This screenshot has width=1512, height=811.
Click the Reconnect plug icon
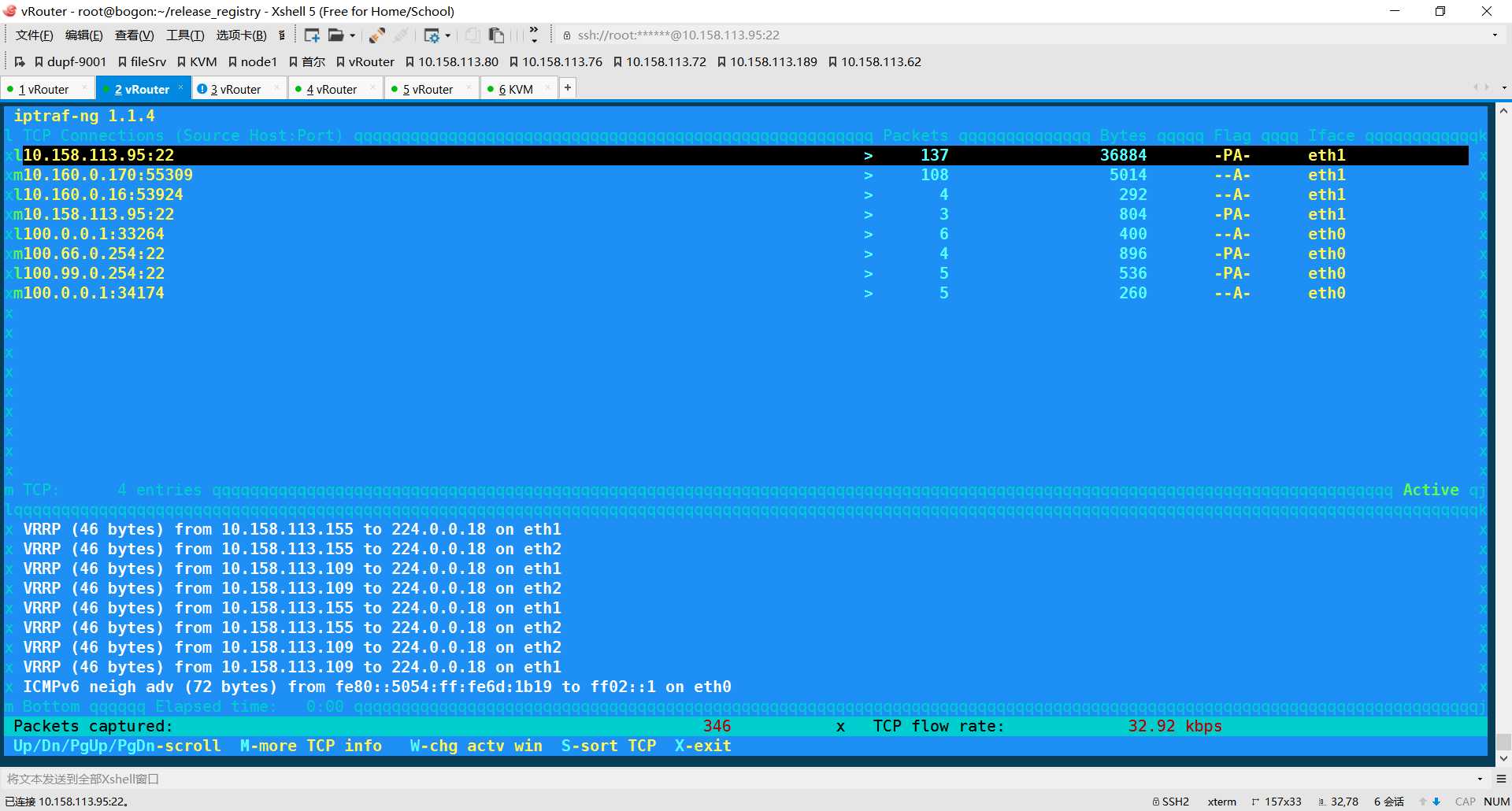(376, 35)
